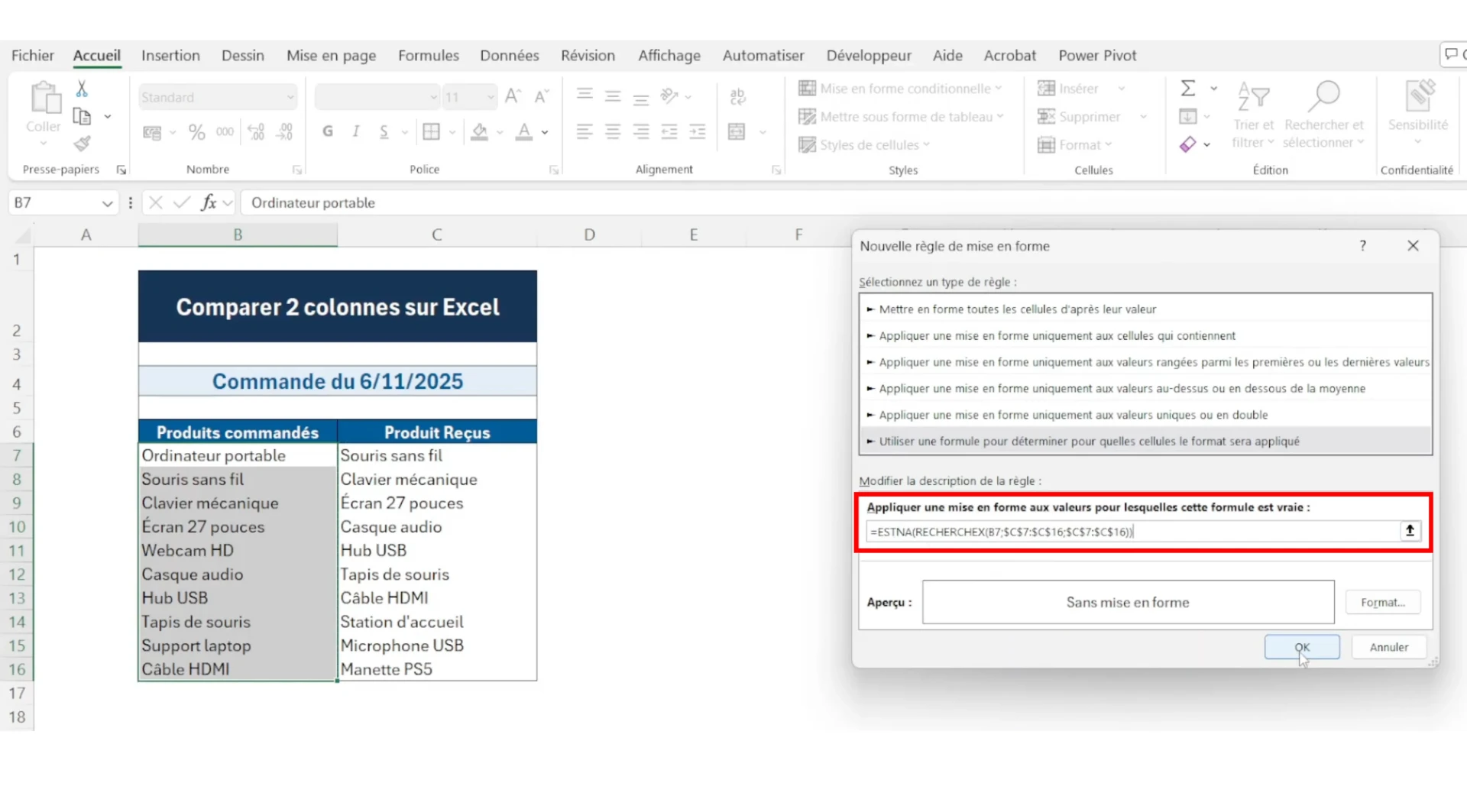Decrease decimal places icon
Viewport: 1467px width, 812px height.
pos(285,132)
